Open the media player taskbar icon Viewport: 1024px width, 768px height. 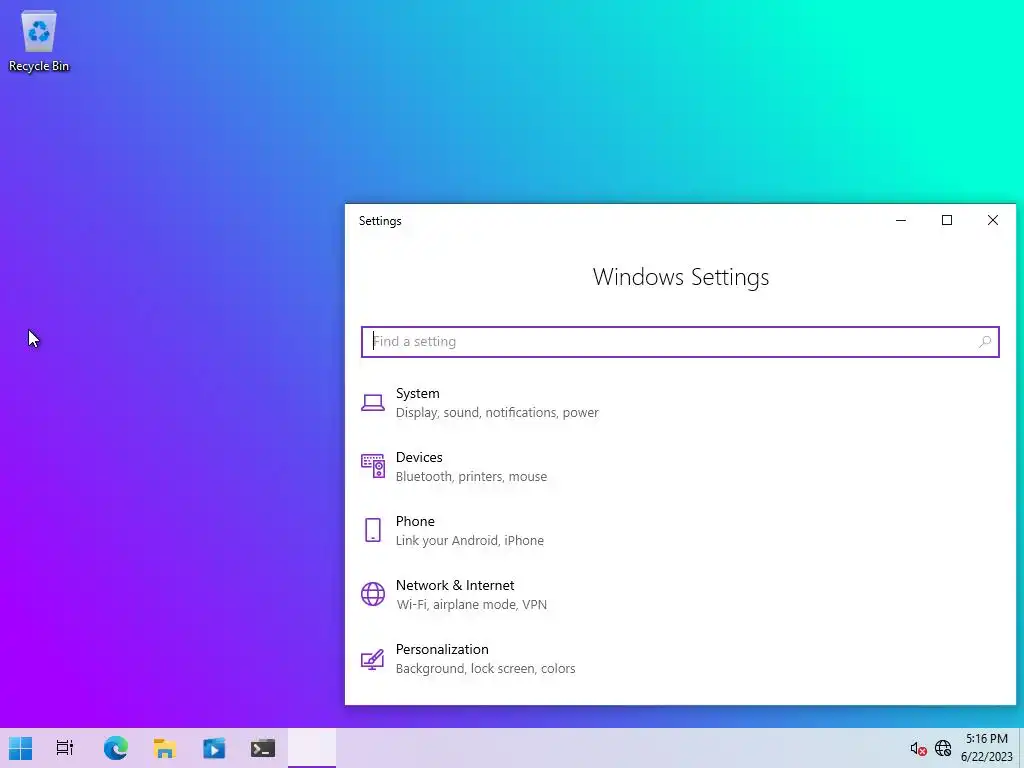tap(214, 748)
